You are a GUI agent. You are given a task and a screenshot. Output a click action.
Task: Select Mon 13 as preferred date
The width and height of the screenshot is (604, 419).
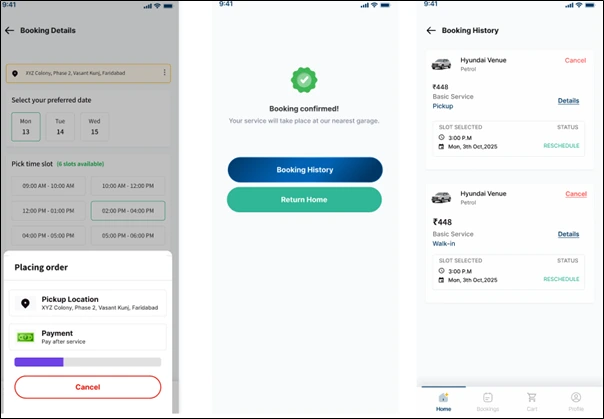pyautogui.click(x=26, y=127)
